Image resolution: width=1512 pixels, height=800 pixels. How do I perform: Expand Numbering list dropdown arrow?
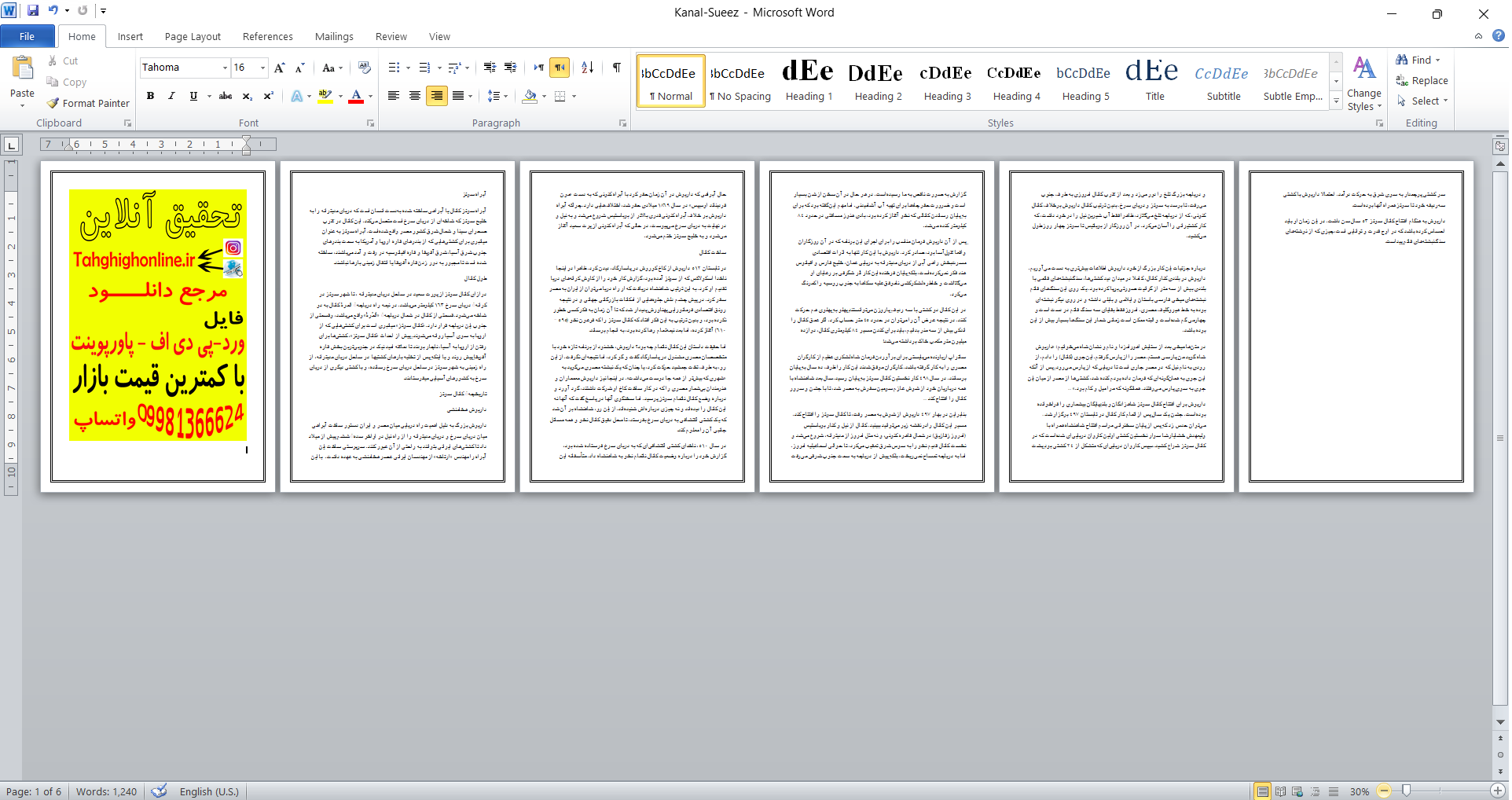[x=439, y=68]
